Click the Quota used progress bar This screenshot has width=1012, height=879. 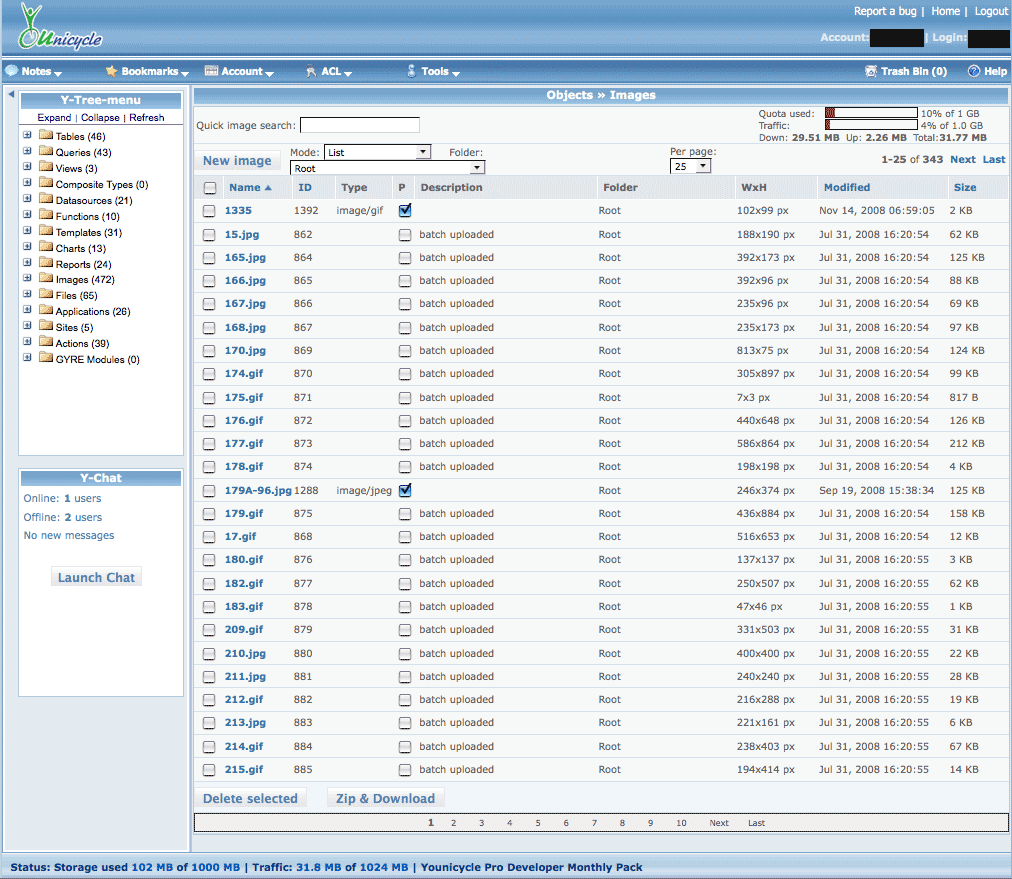click(x=870, y=113)
